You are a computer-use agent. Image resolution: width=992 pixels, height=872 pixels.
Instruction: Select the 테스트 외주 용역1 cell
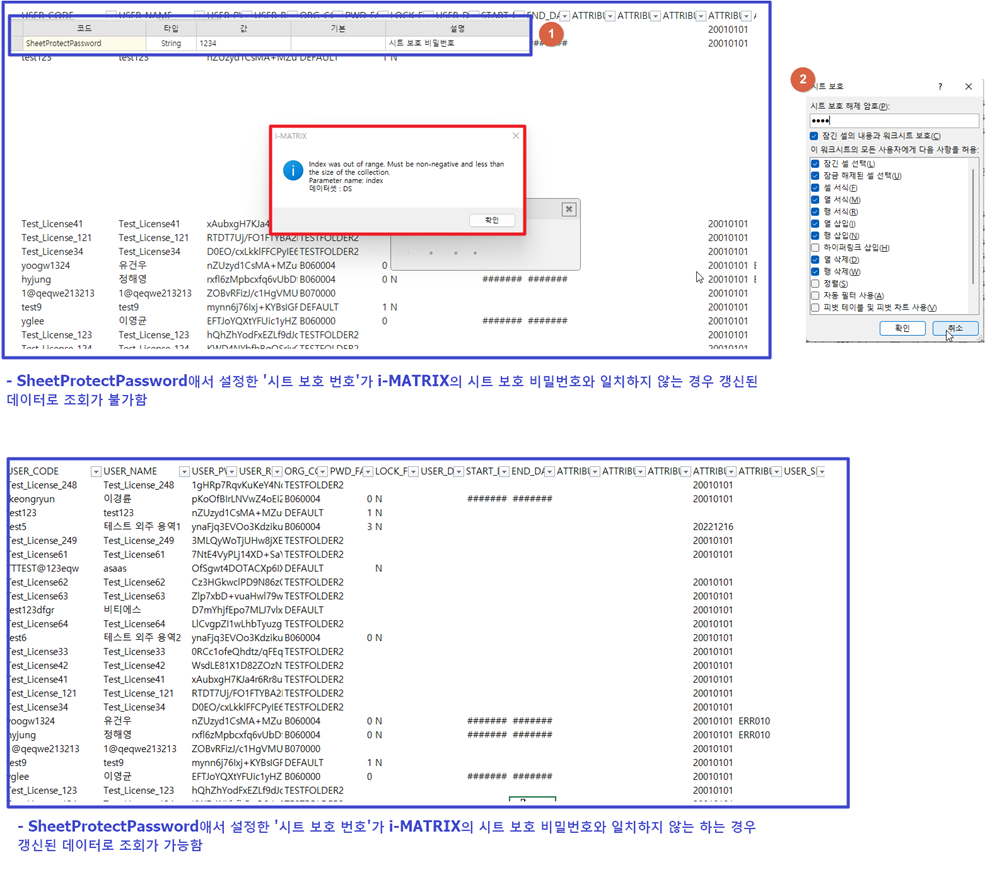point(142,526)
